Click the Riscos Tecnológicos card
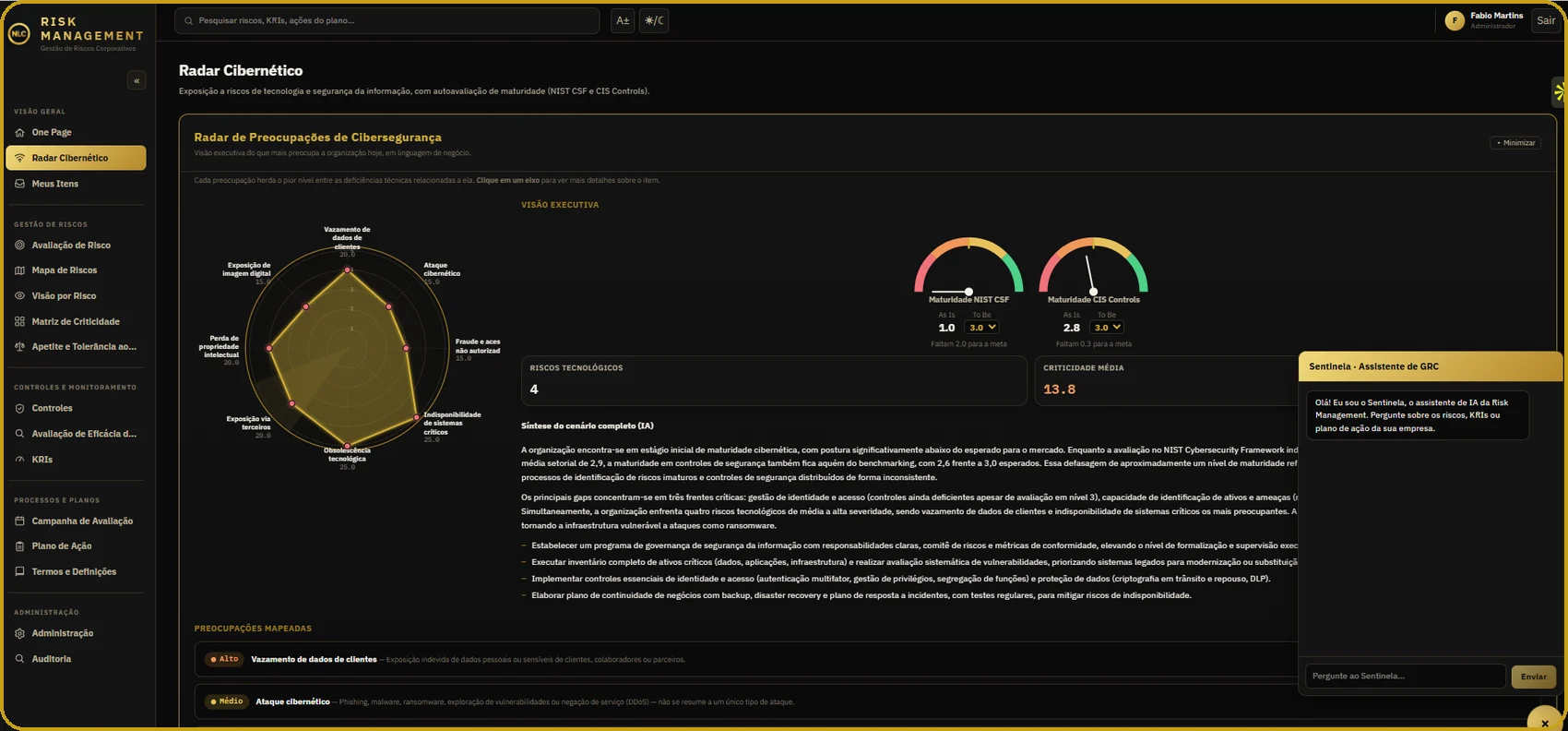 [774, 380]
